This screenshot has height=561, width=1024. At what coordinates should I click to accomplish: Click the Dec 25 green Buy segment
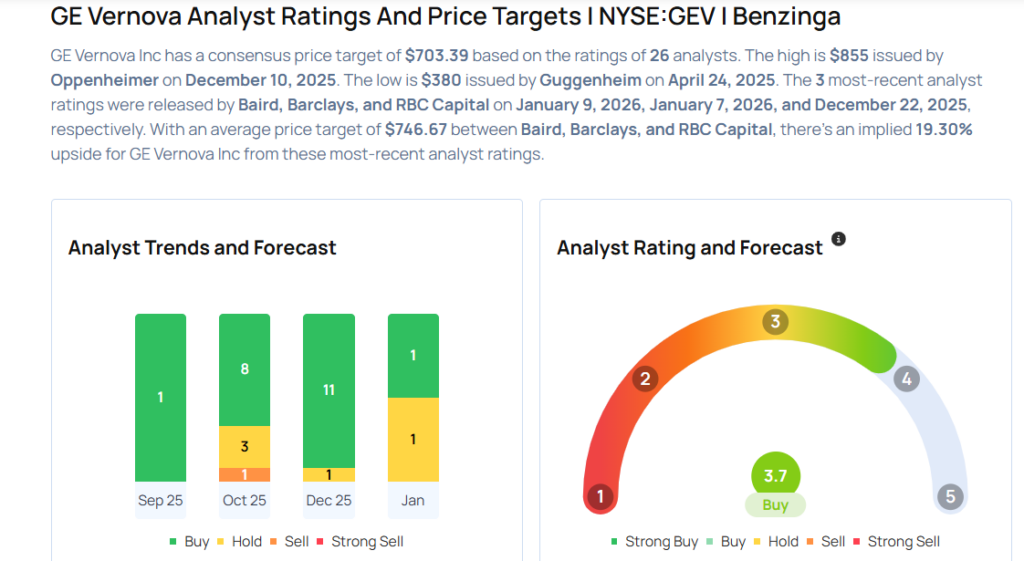click(328, 390)
